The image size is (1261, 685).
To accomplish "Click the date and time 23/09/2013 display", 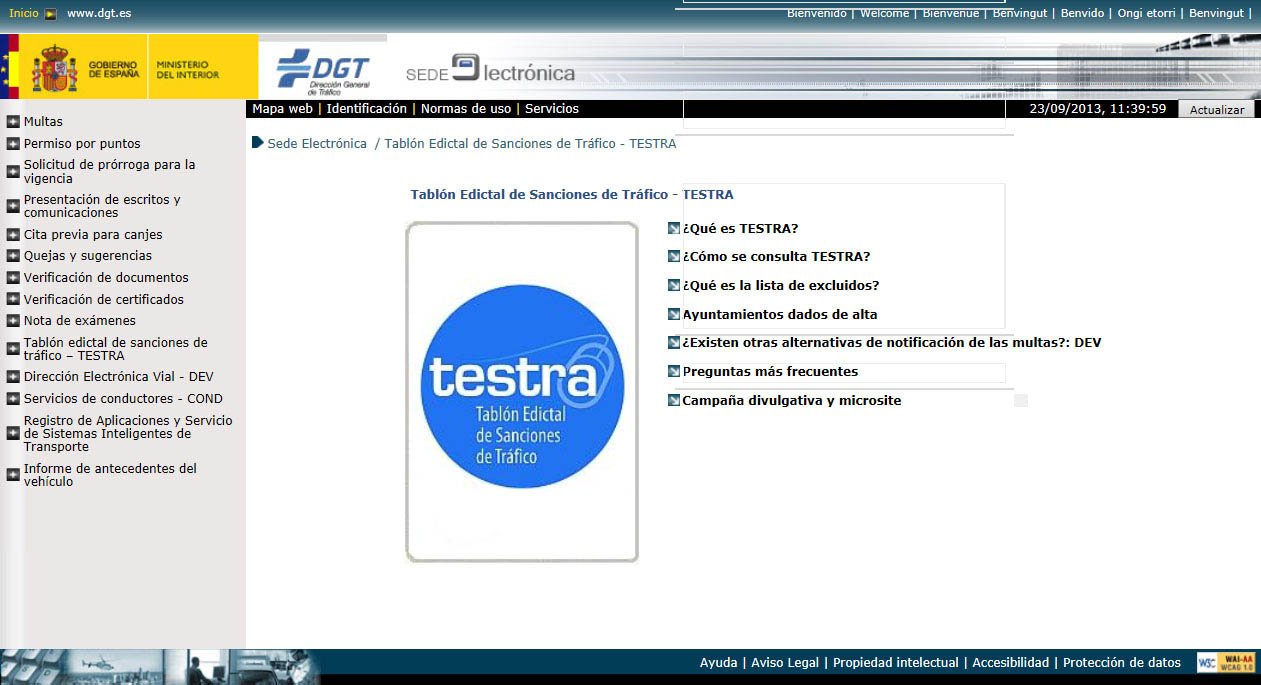I will (x=1098, y=109).
